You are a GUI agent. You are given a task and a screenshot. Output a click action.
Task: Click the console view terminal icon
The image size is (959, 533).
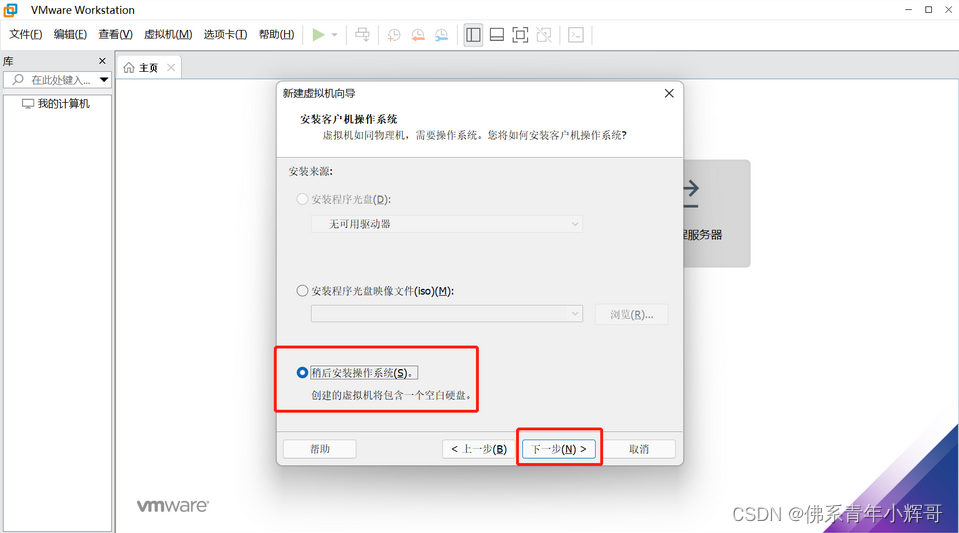pos(576,35)
